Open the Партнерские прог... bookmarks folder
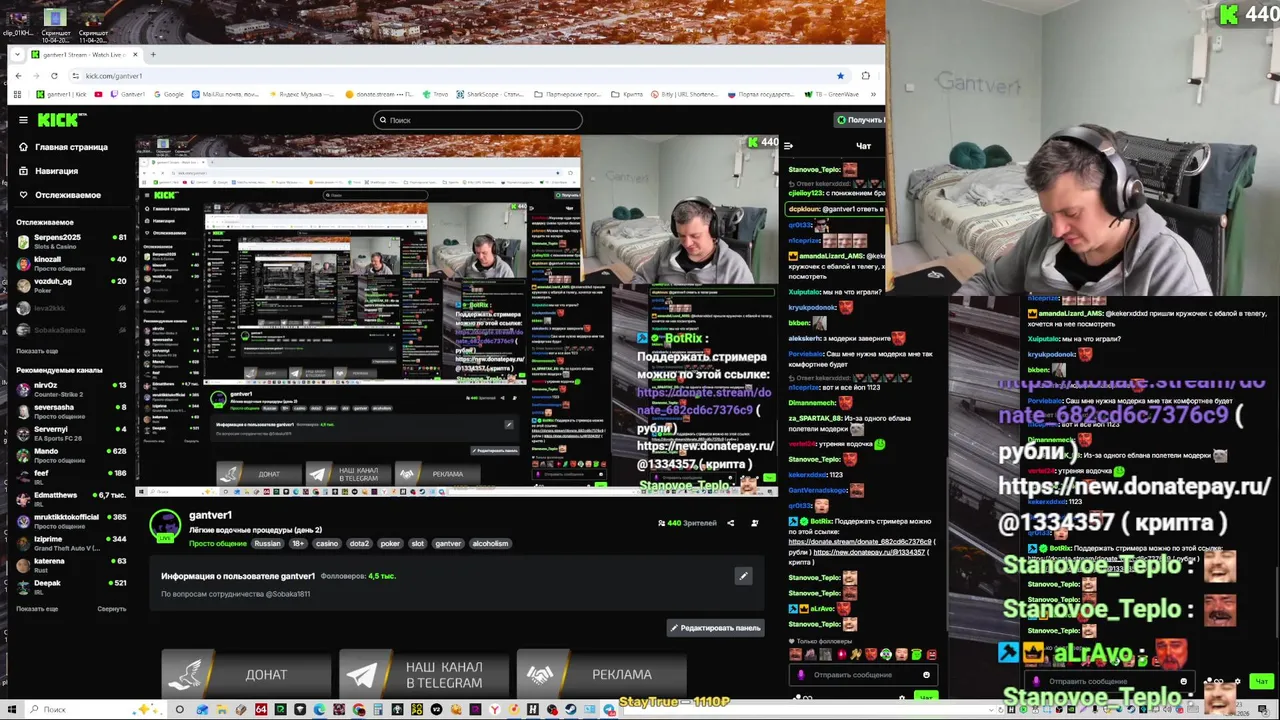 tap(568, 94)
